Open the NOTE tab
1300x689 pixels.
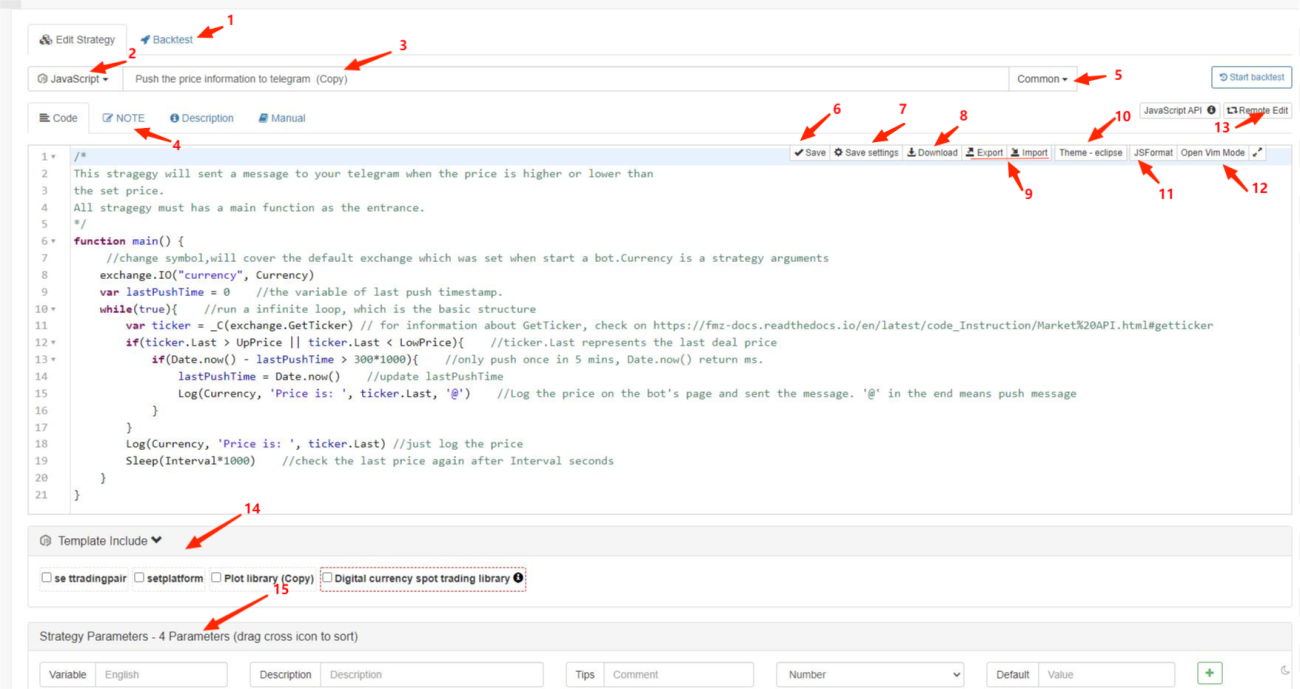click(124, 118)
